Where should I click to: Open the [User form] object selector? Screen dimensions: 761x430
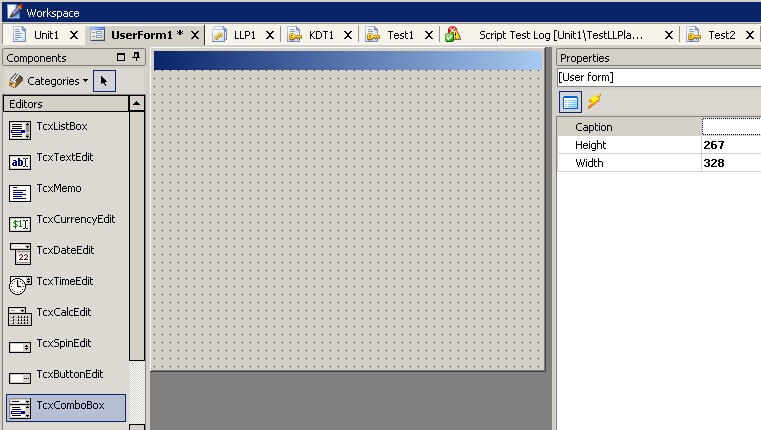pyautogui.click(x=658, y=77)
